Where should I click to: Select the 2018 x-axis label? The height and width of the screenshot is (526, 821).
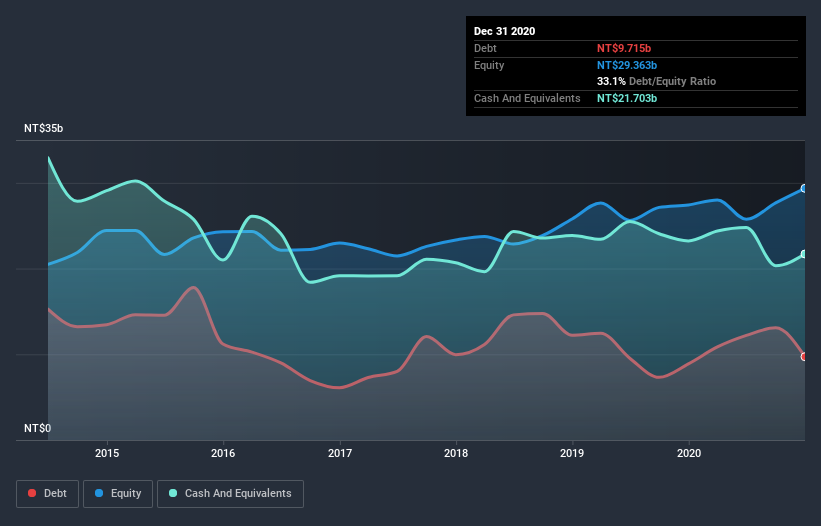[456, 453]
